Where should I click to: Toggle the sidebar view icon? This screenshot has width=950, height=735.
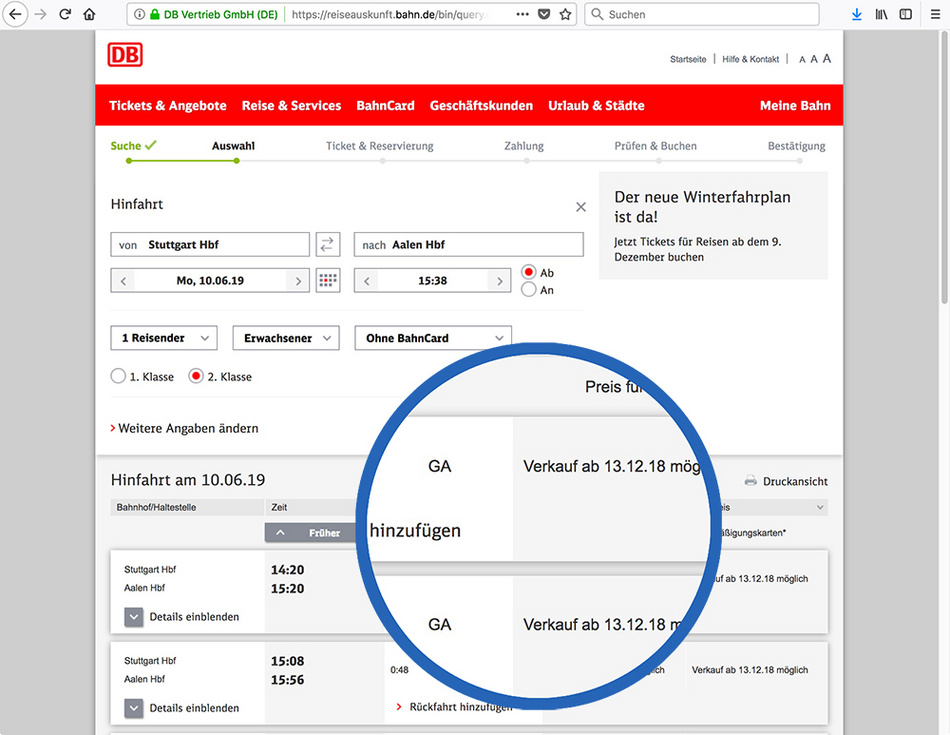coord(905,14)
